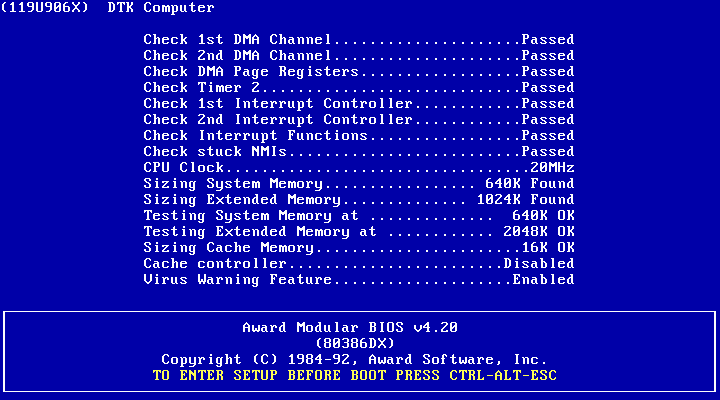The image size is (720, 400).
Task: Click the "Virus Warning Feature" label
Action: coord(237,280)
